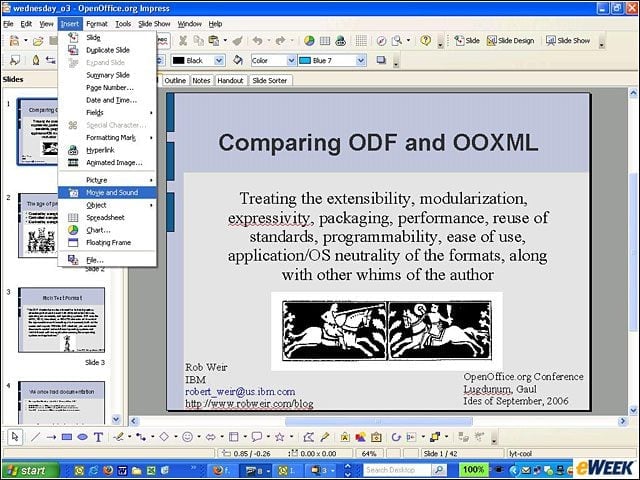Choose the smiley Symbol Shapes tool
This screenshot has height=480, width=640.
coord(187,437)
